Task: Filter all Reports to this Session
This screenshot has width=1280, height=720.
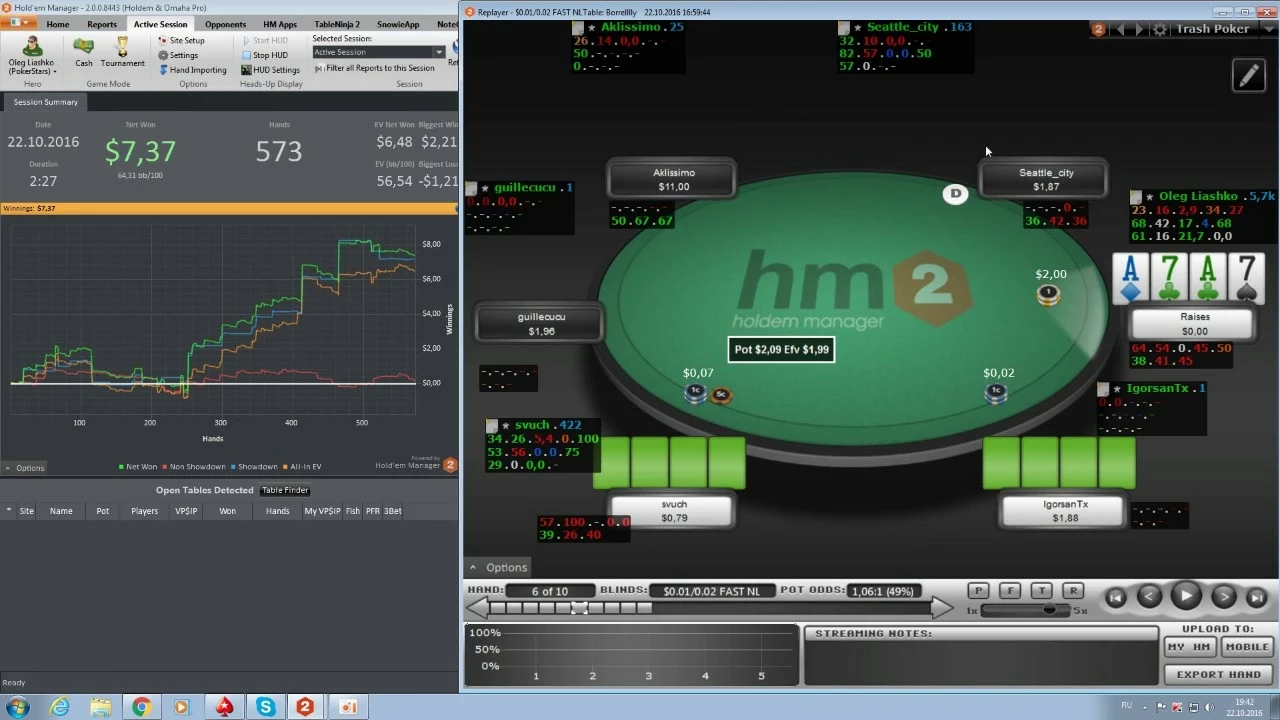Action: coord(374,68)
